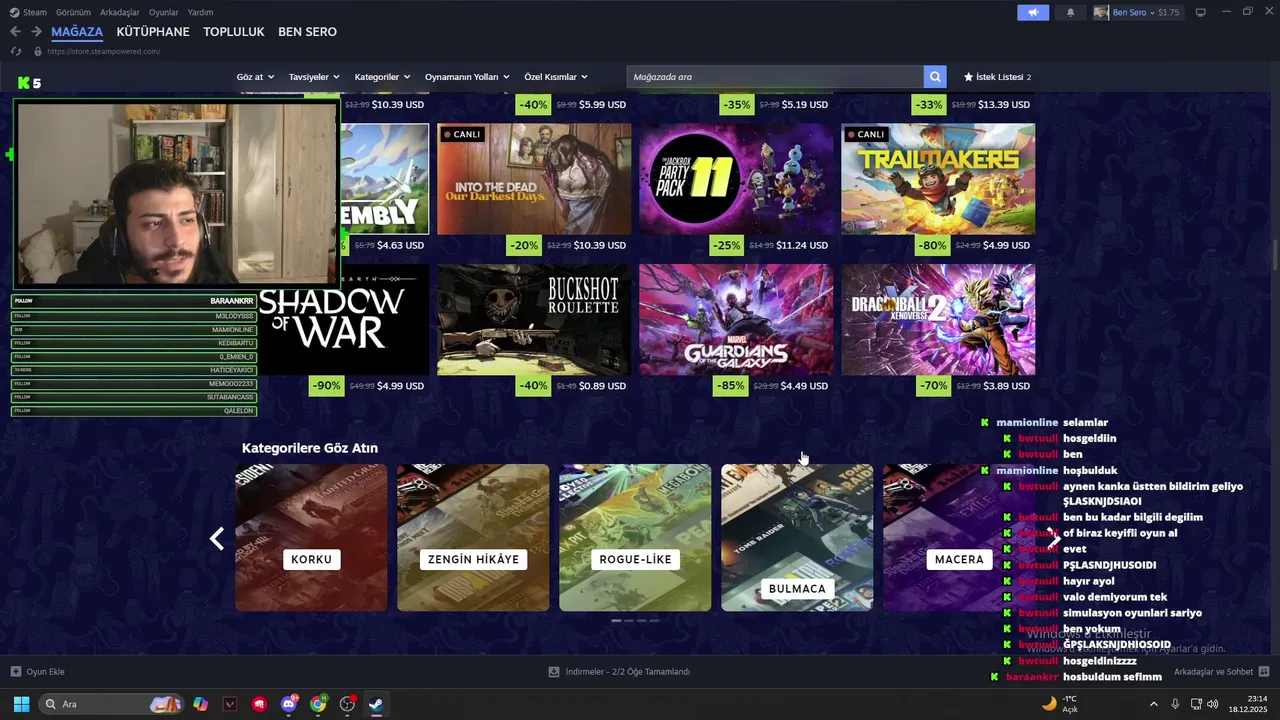Viewport: 1280px width, 720px height.
Task: Show previous categories with left chevron
Action: coord(217,539)
